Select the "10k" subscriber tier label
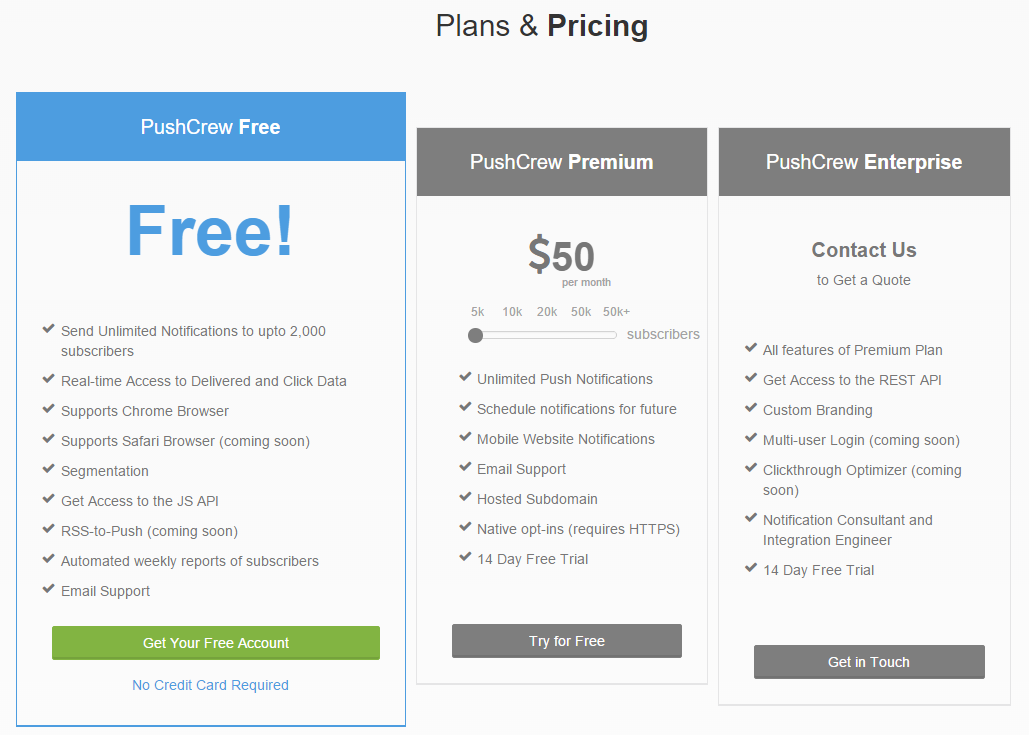Viewport: 1029px width, 735px height. pyautogui.click(x=512, y=311)
